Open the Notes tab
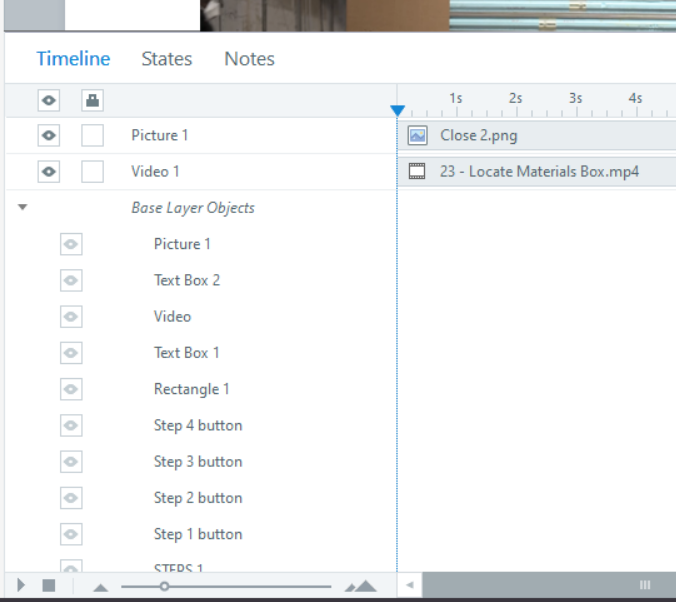The image size is (676, 602). point(249,59)
